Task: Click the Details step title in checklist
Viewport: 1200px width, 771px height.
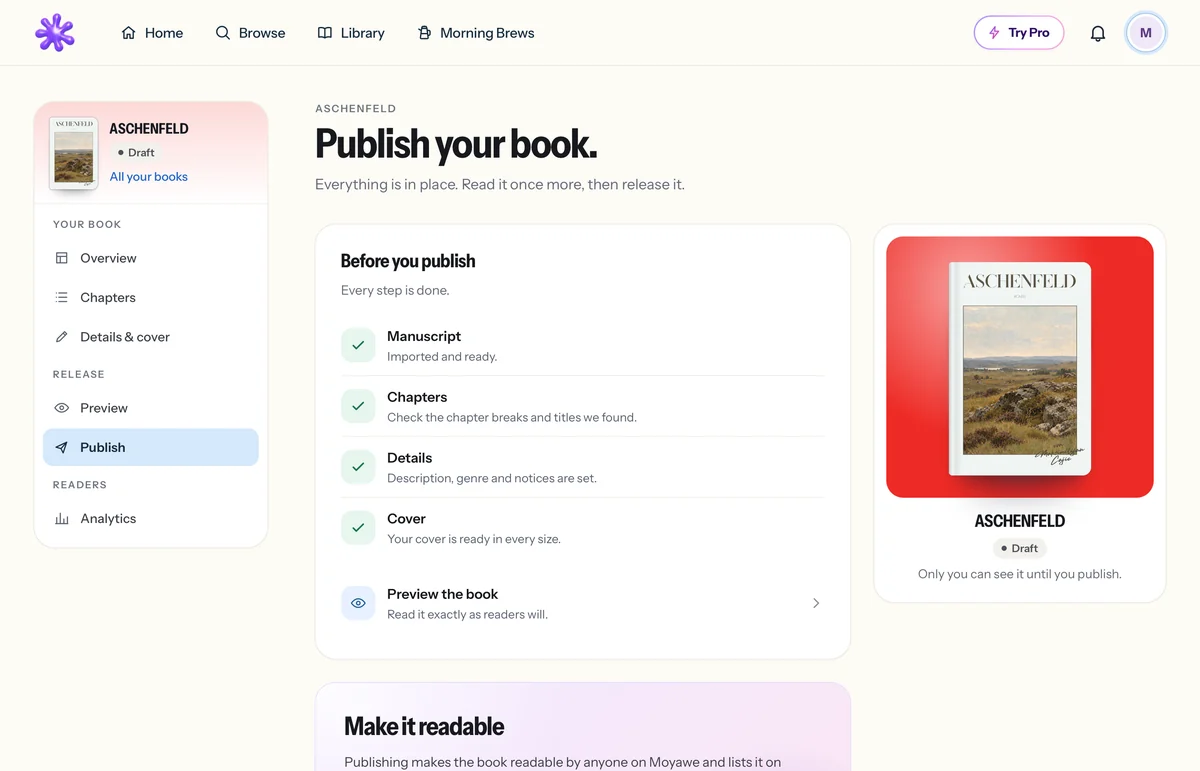Action: tap(410, 458)
